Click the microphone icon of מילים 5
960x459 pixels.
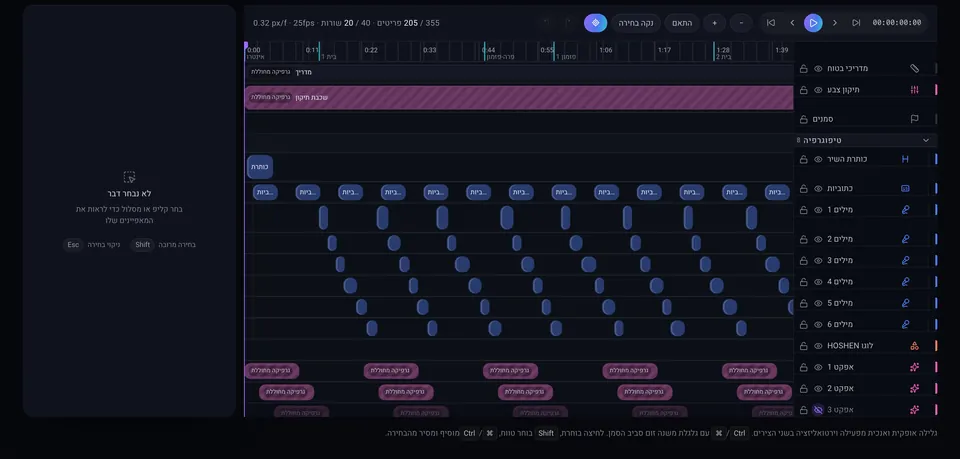tap(905, 303)
